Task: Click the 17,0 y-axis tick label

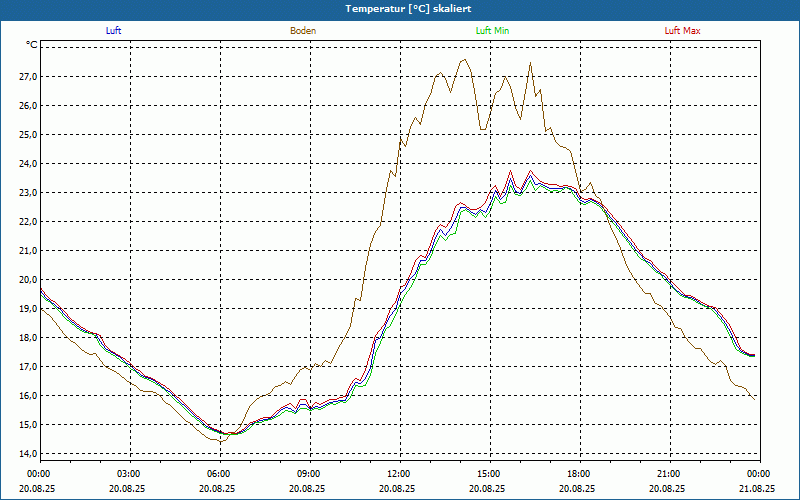Action: [27, 367]
